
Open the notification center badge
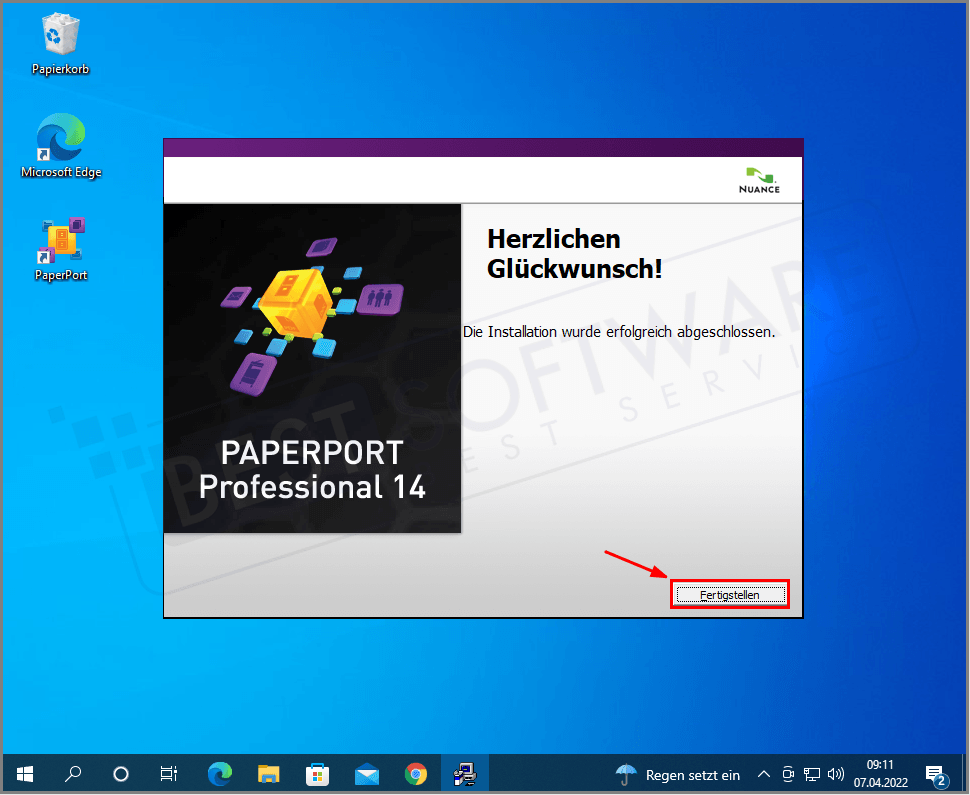937,773
